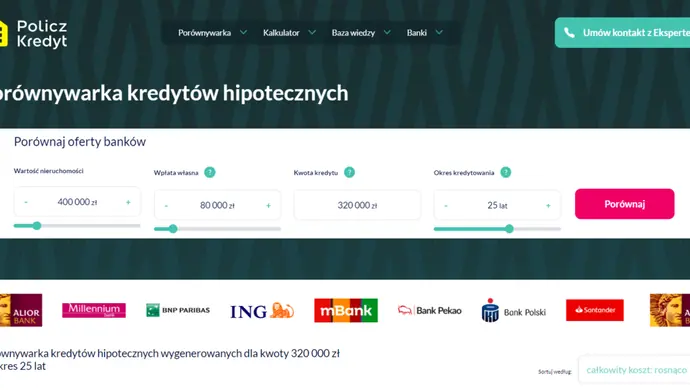Click the 400 000 zł property value field
Viewport: 690px width, 390px height.
click(77, 202)
